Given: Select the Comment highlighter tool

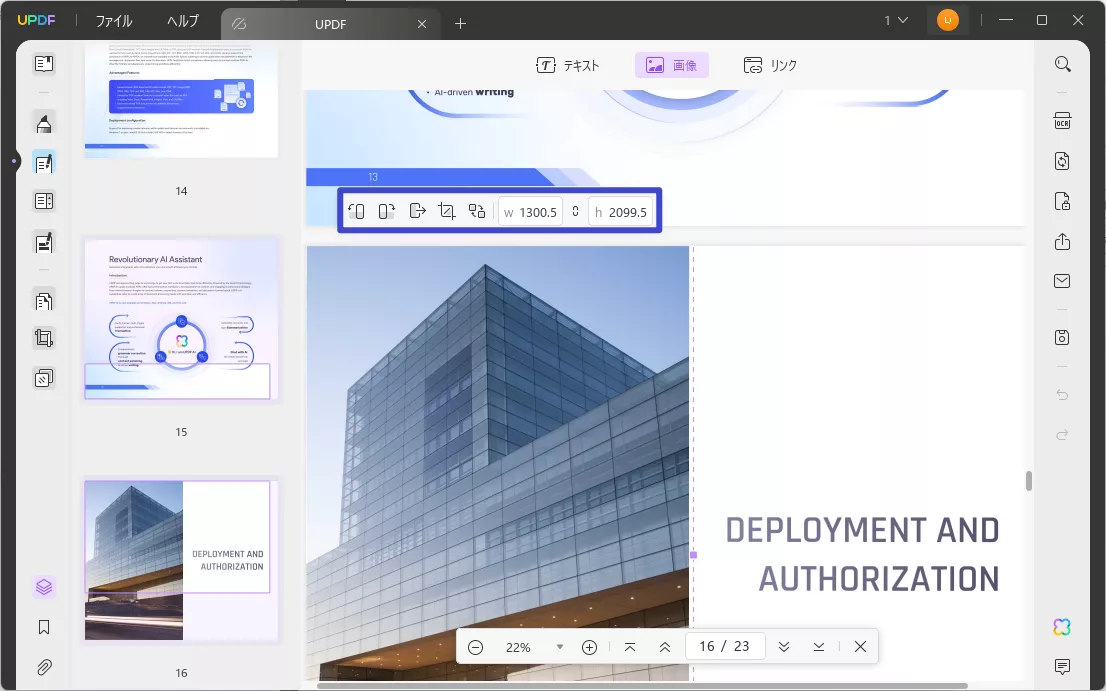Looking at the screenshot, I should point(44,123).
